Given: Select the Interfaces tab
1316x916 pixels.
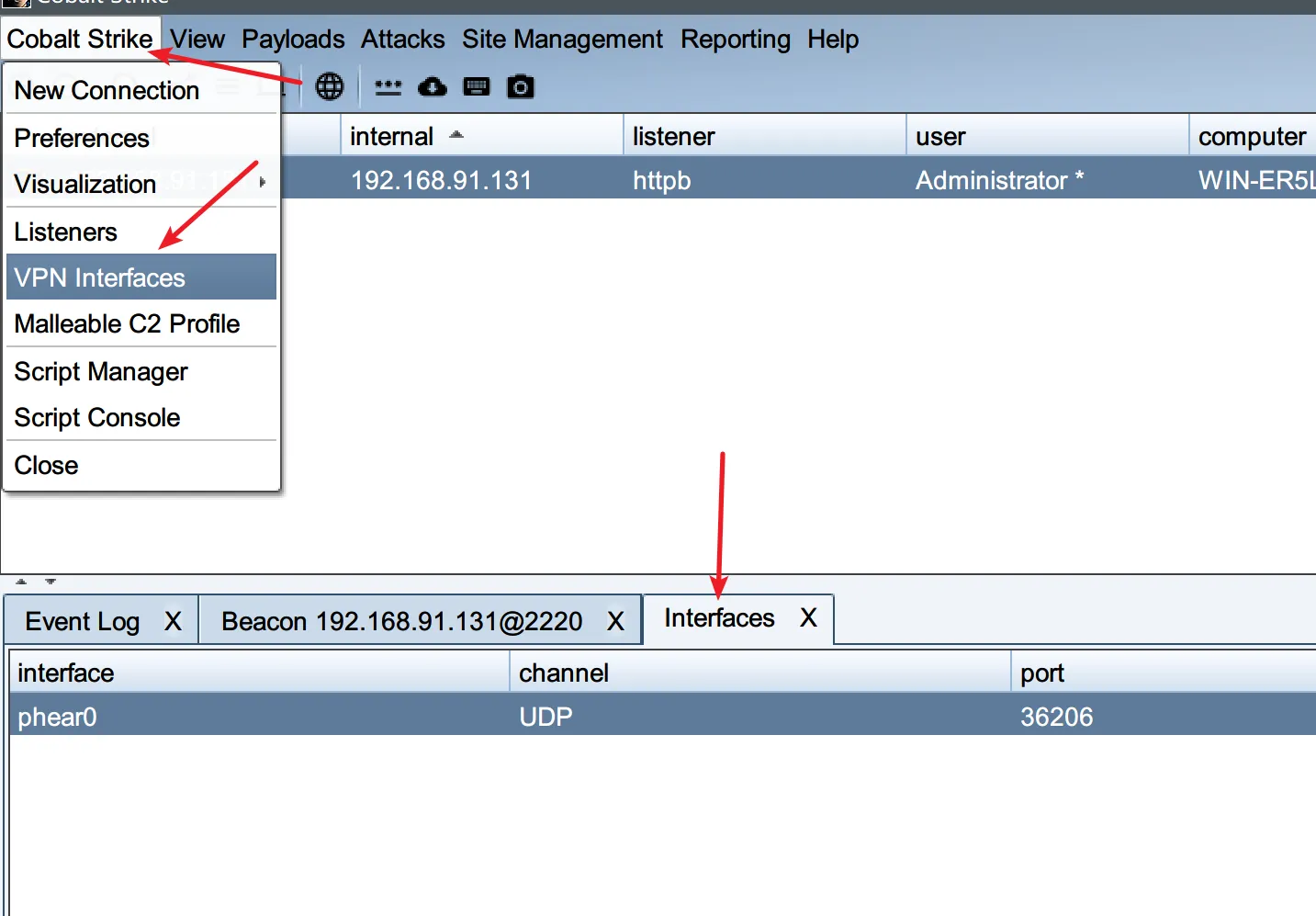Looking at the screenshot, I should point(719,617).
